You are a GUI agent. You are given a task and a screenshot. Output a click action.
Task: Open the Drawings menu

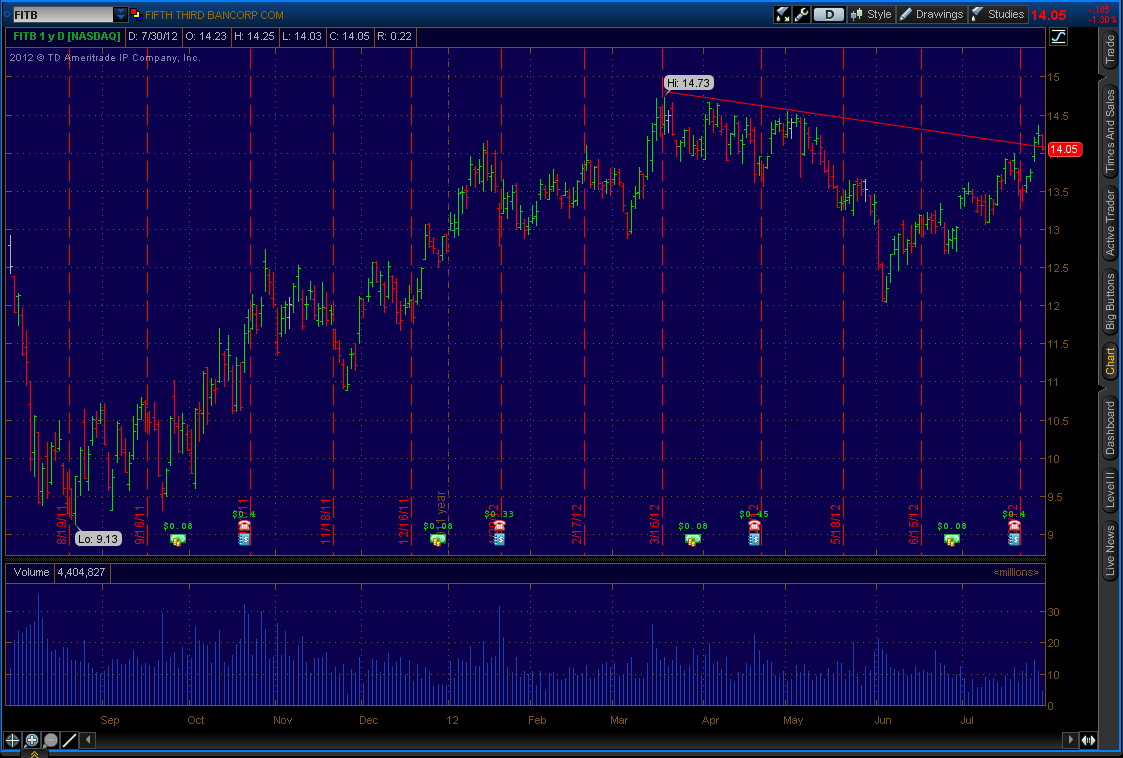pos(931,14)
